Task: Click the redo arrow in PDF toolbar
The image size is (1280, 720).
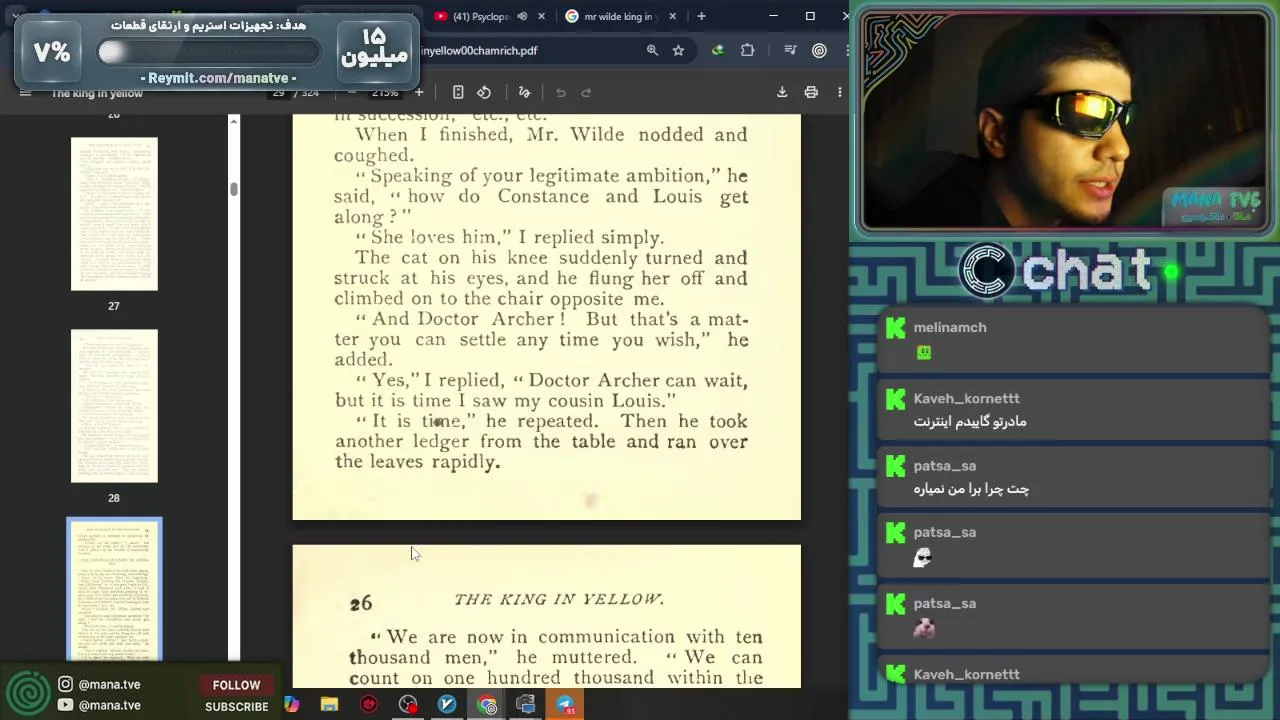Action: (x=587, y=92)
